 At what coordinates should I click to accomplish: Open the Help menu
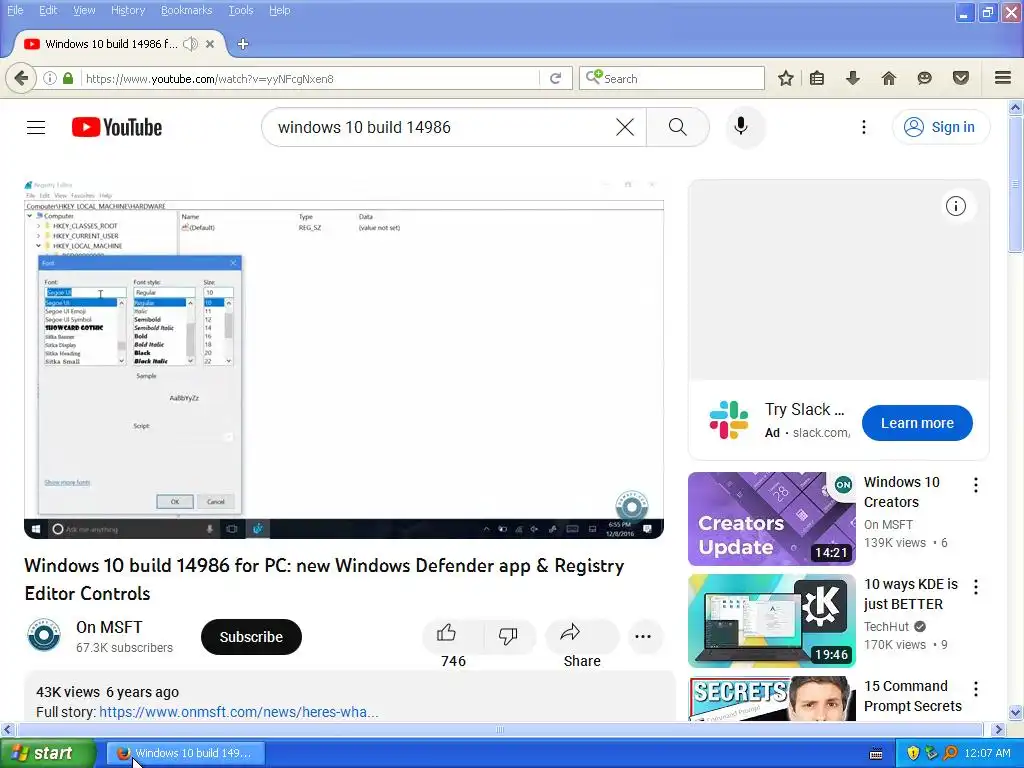point(280,10)
